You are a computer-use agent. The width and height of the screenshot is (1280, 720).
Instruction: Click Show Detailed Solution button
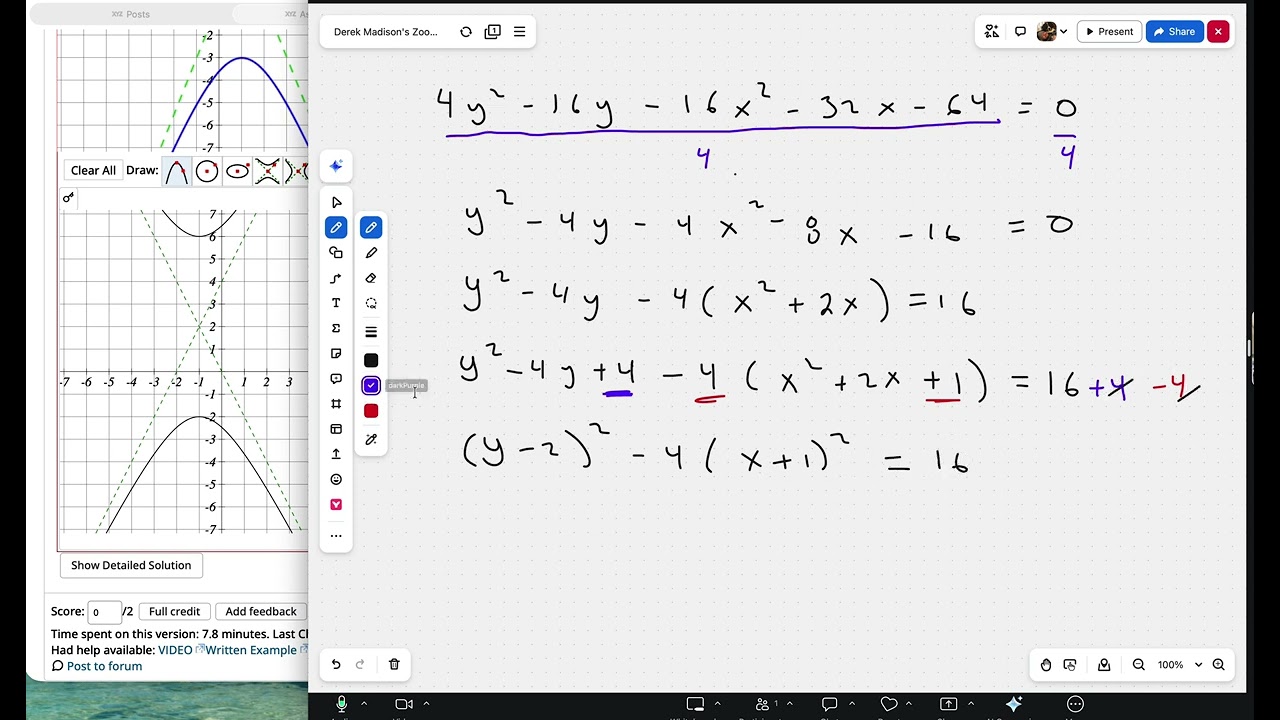[131, 565]
